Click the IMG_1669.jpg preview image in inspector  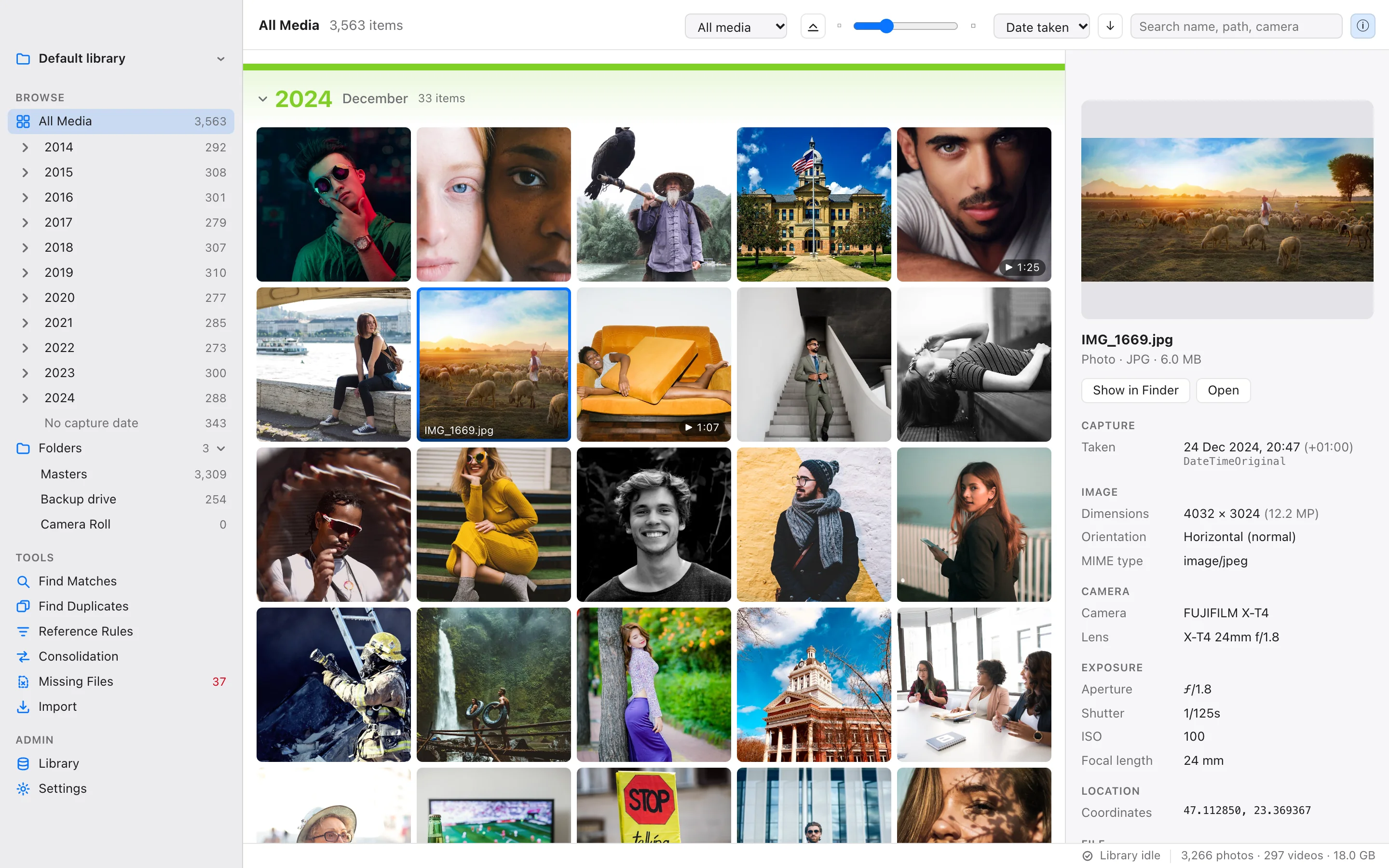[1227, 210]
